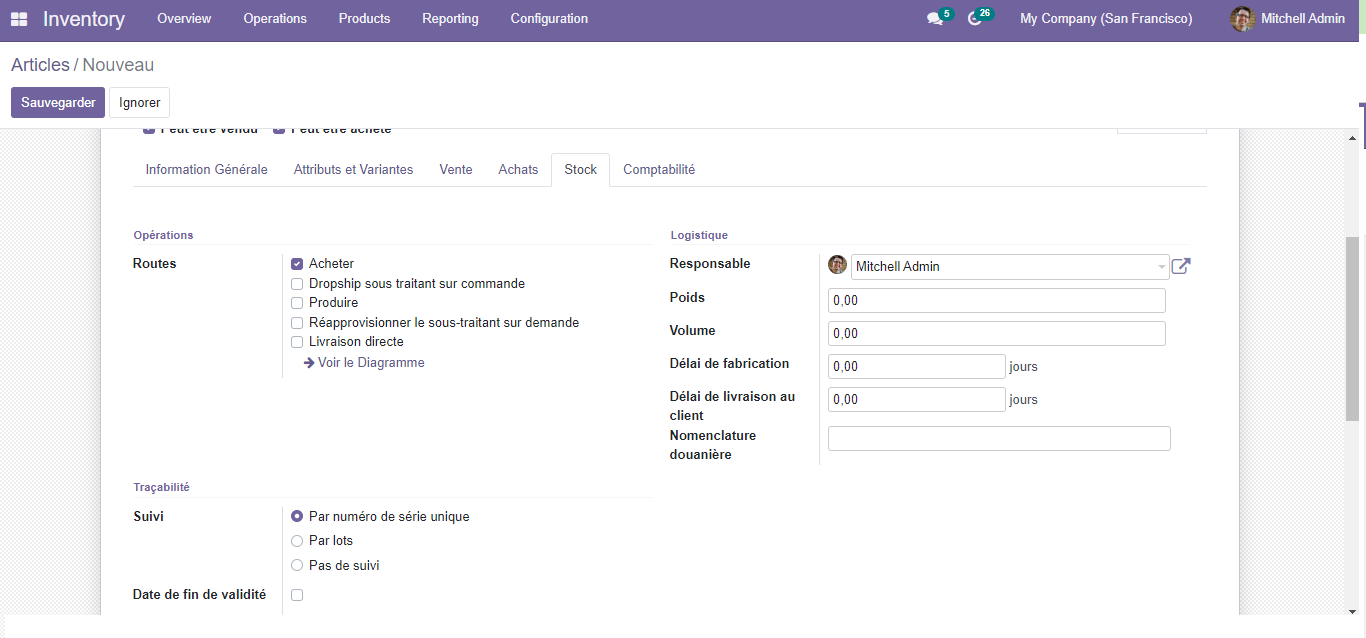
Task: Switch to the Achats tab
Action: click(518, 170)
